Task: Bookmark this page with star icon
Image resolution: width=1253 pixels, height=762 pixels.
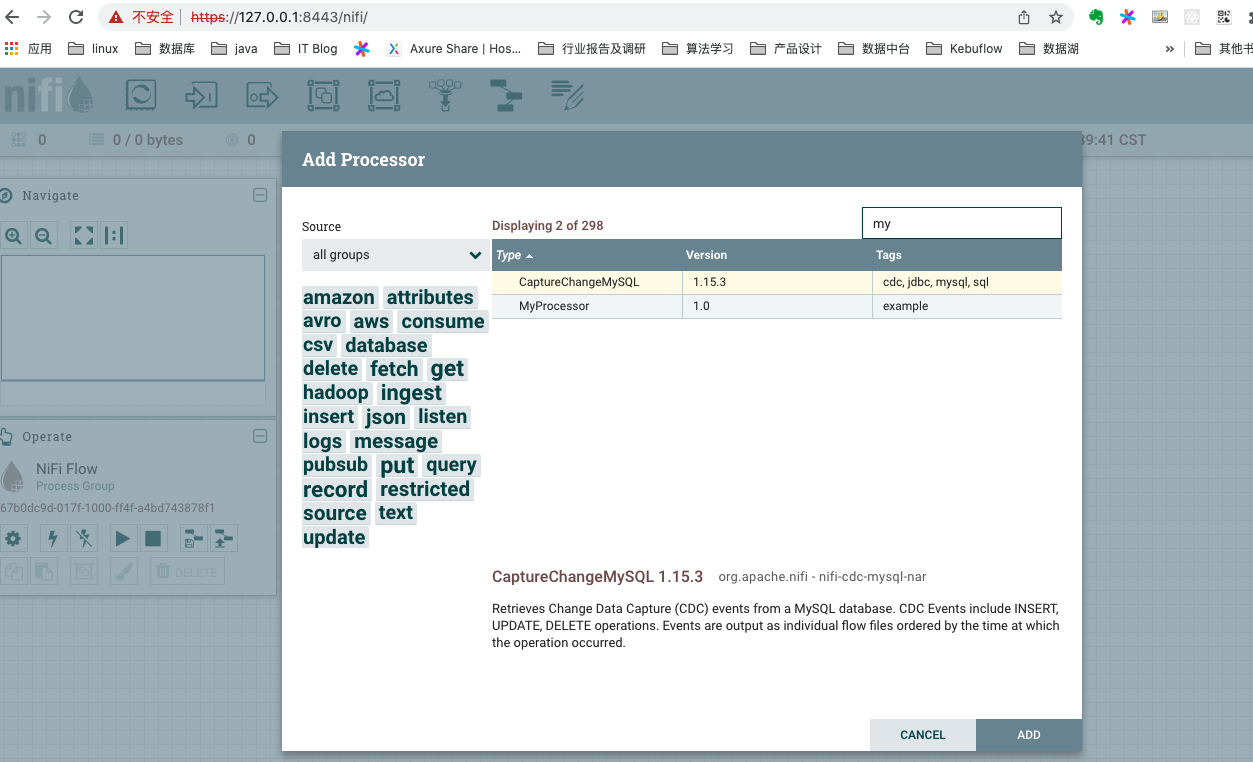Action: point(1056,17)
